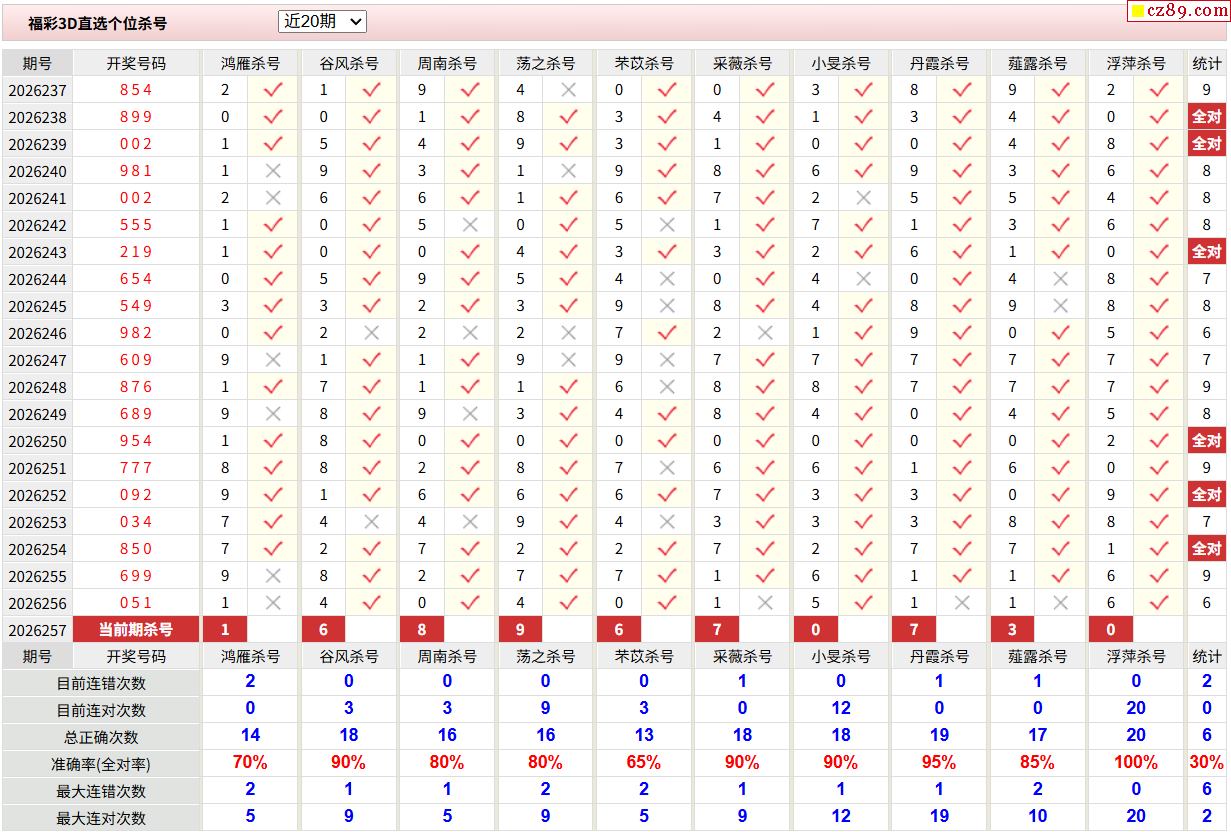The image size is (1231, 832).
Task: Click the 100% accuracy value for 浮萍
Action: [x=1136, y=762]
